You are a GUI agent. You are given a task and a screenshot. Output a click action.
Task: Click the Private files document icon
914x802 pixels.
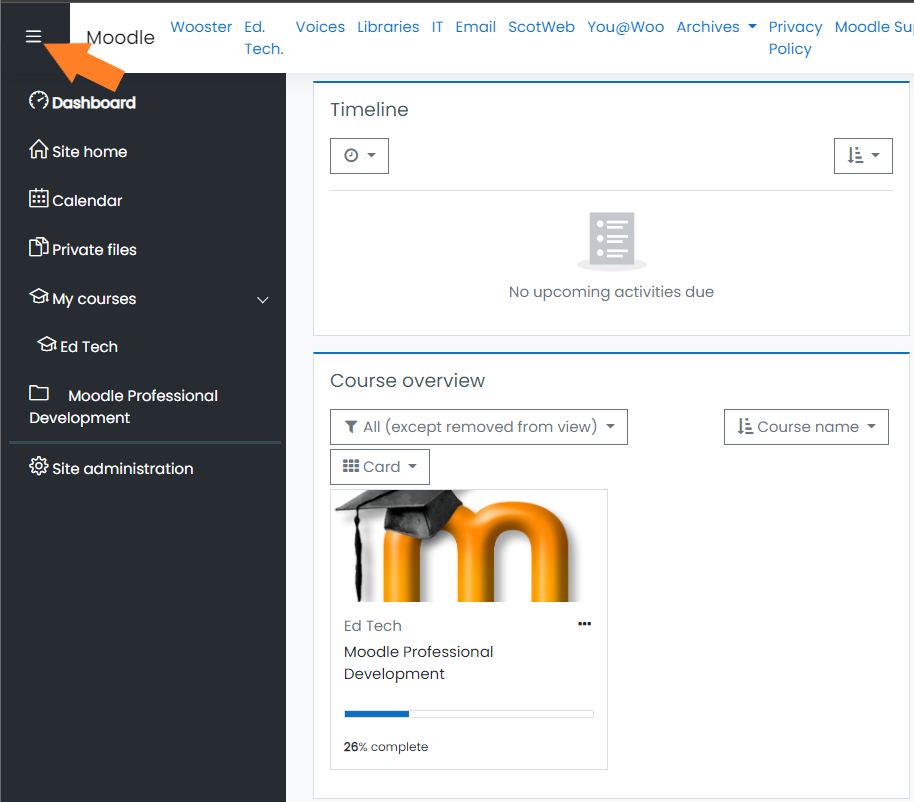(x=38, y=247)
